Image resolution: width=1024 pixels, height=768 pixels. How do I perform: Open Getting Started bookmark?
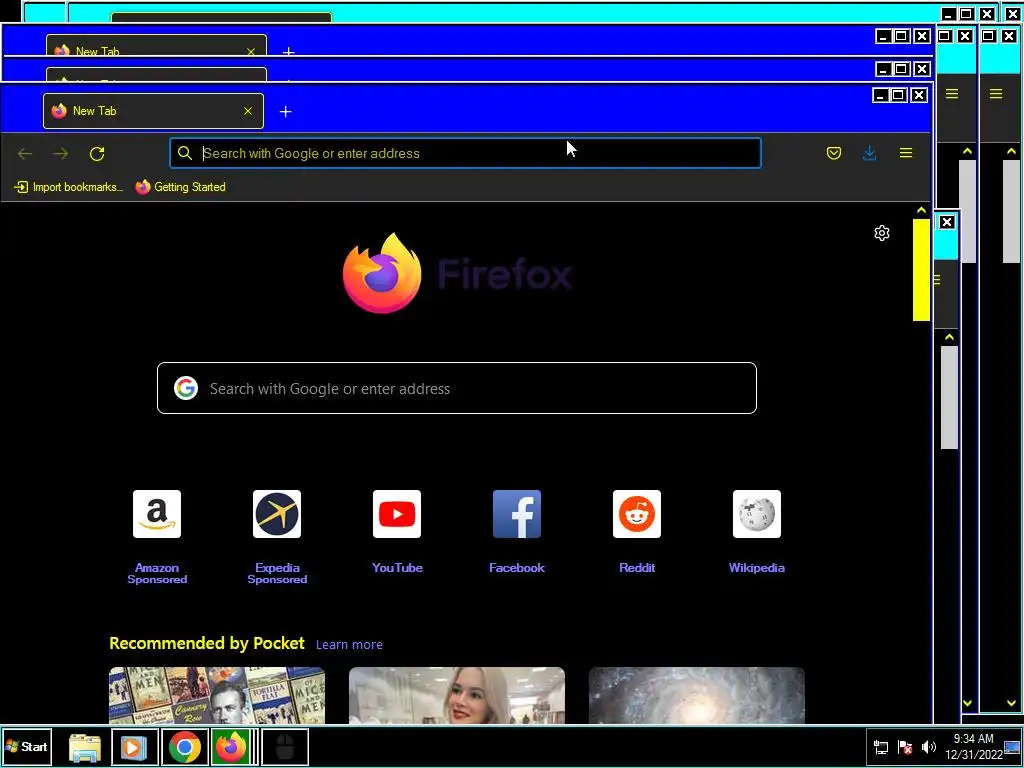(181, 187)
